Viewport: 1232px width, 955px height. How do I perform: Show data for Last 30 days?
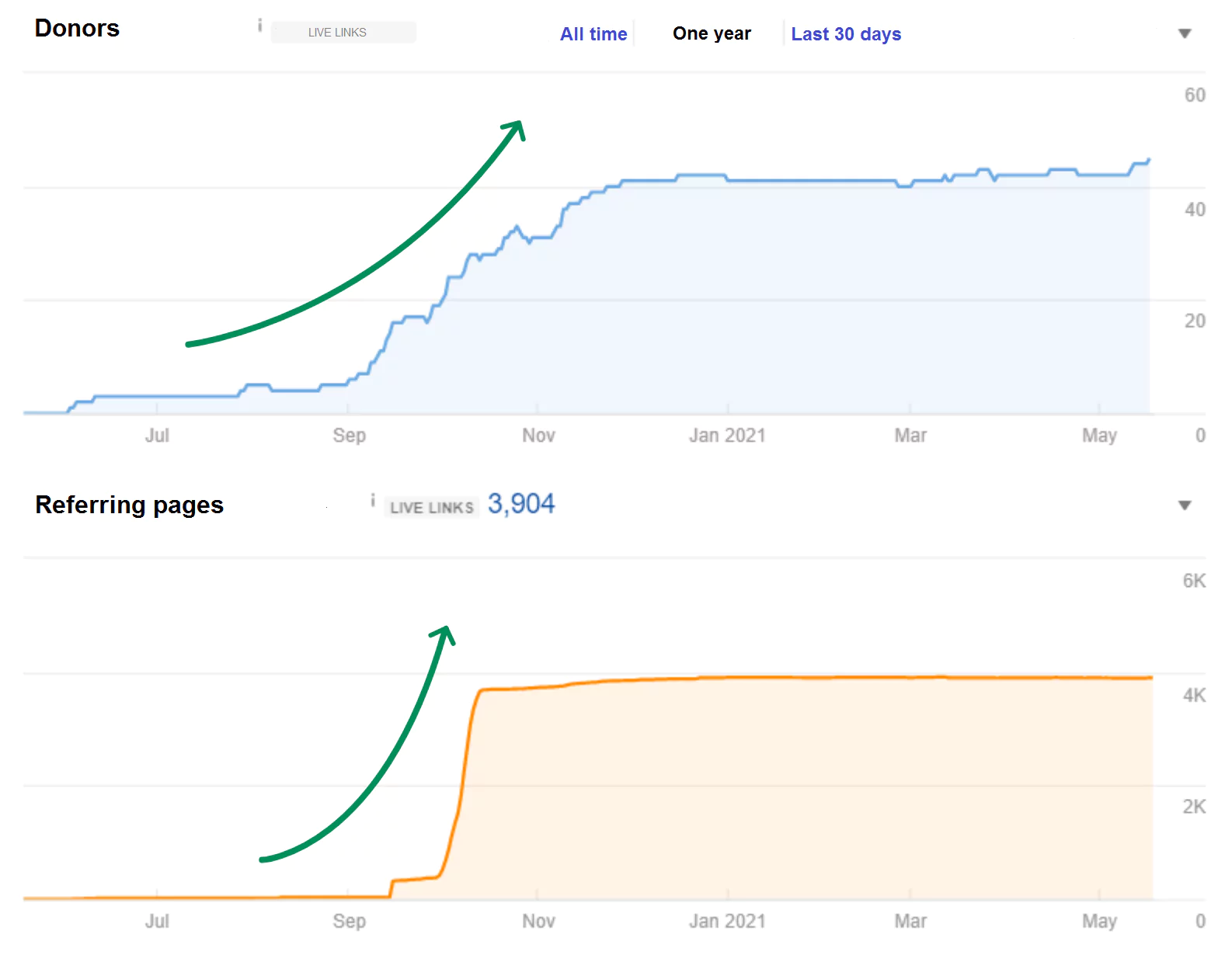point(845,34)
